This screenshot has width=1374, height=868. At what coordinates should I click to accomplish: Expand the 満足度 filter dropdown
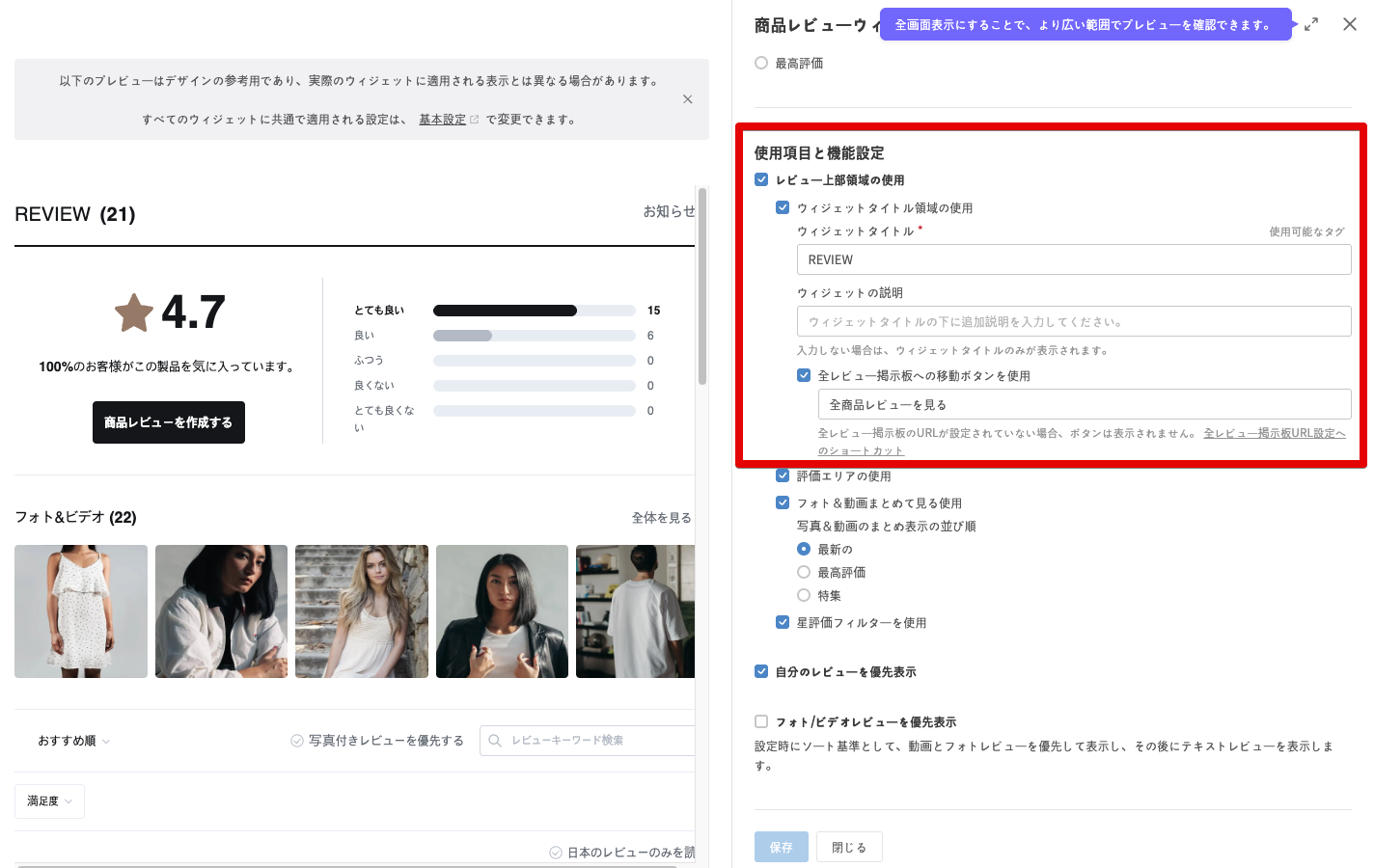49,801
